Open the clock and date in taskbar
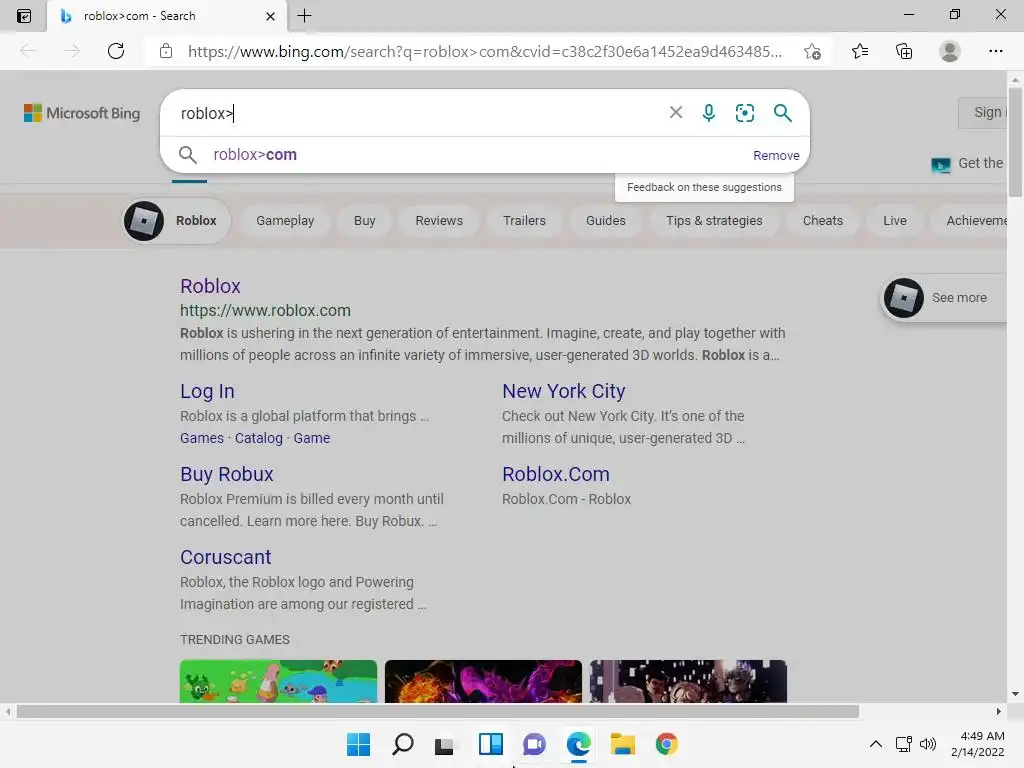 tap(978, 744)
